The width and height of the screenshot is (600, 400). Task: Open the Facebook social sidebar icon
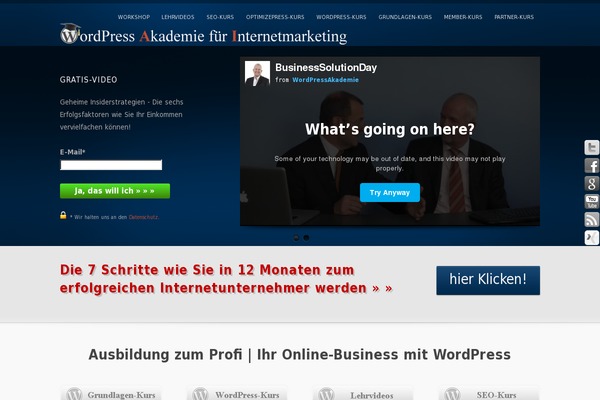[592, 166]
